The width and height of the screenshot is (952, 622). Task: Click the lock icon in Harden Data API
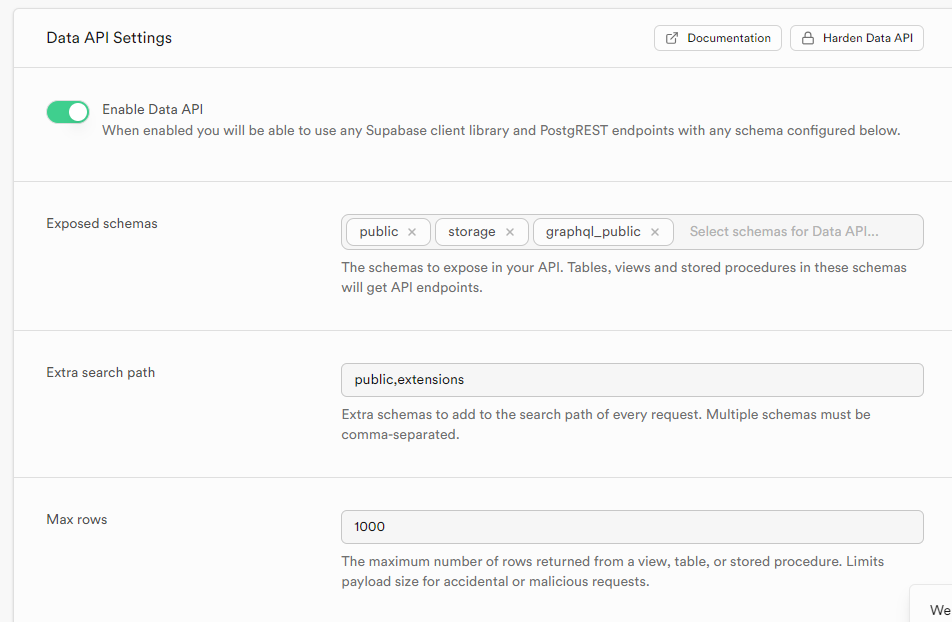808,38
